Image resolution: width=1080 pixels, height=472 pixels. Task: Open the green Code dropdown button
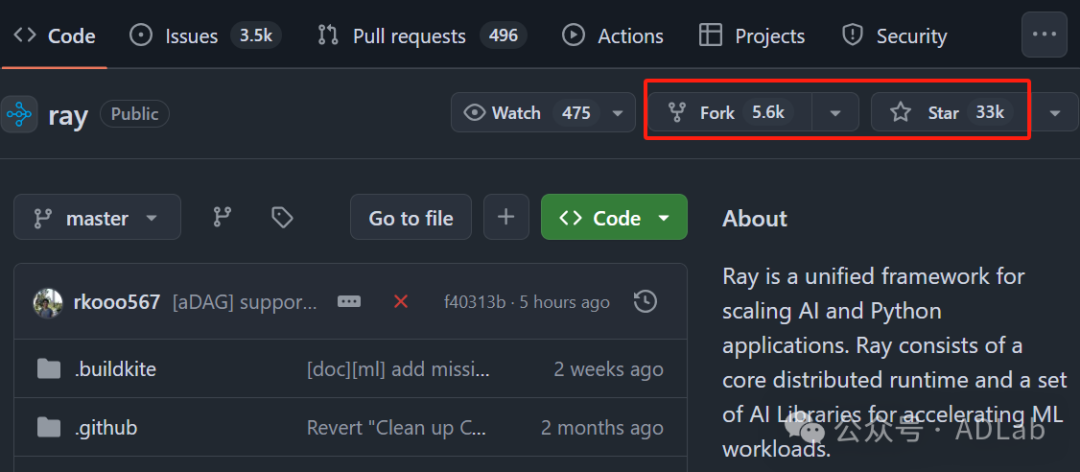pos(614,218)
